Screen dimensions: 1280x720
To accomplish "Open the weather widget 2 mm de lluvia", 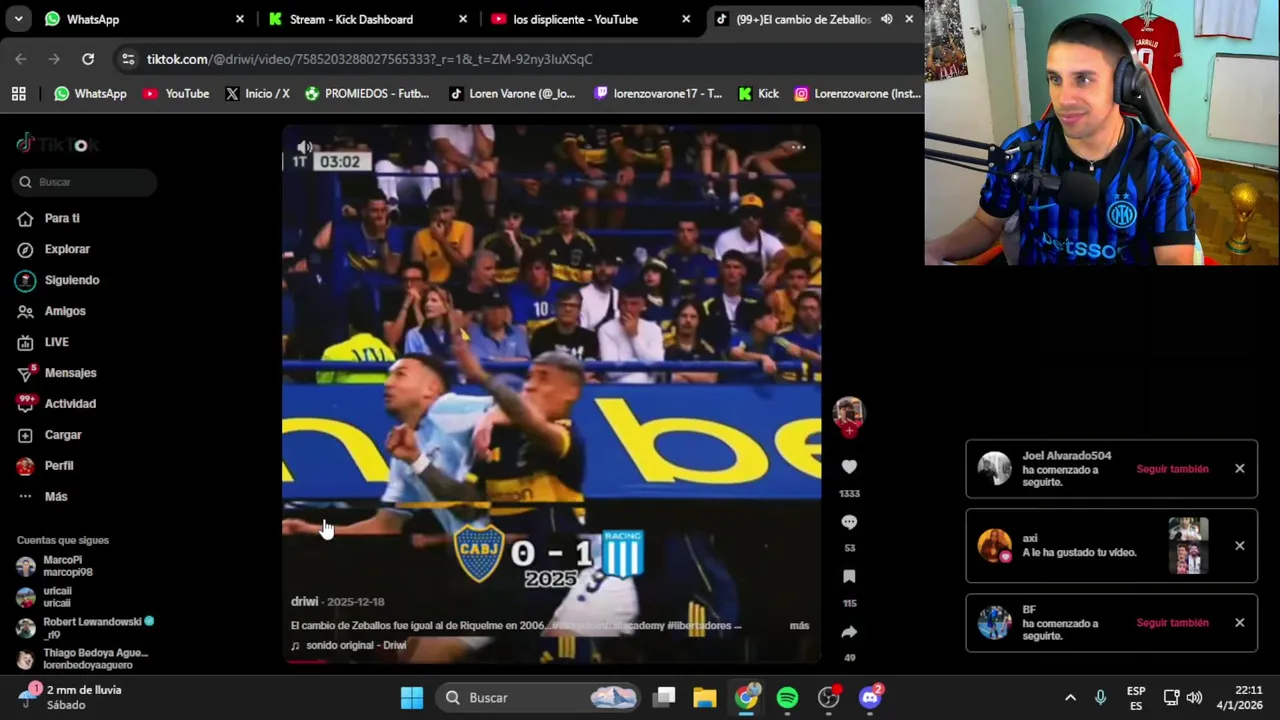I will tap(70, 697).
